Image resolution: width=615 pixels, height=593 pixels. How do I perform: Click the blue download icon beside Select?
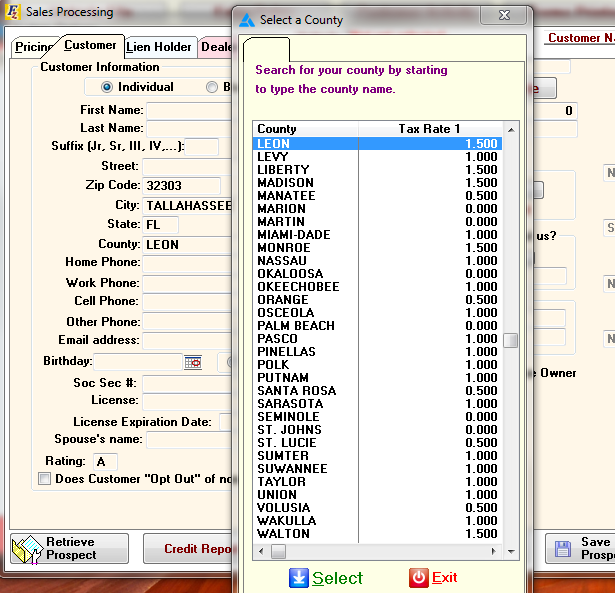(x=298, y=578)
